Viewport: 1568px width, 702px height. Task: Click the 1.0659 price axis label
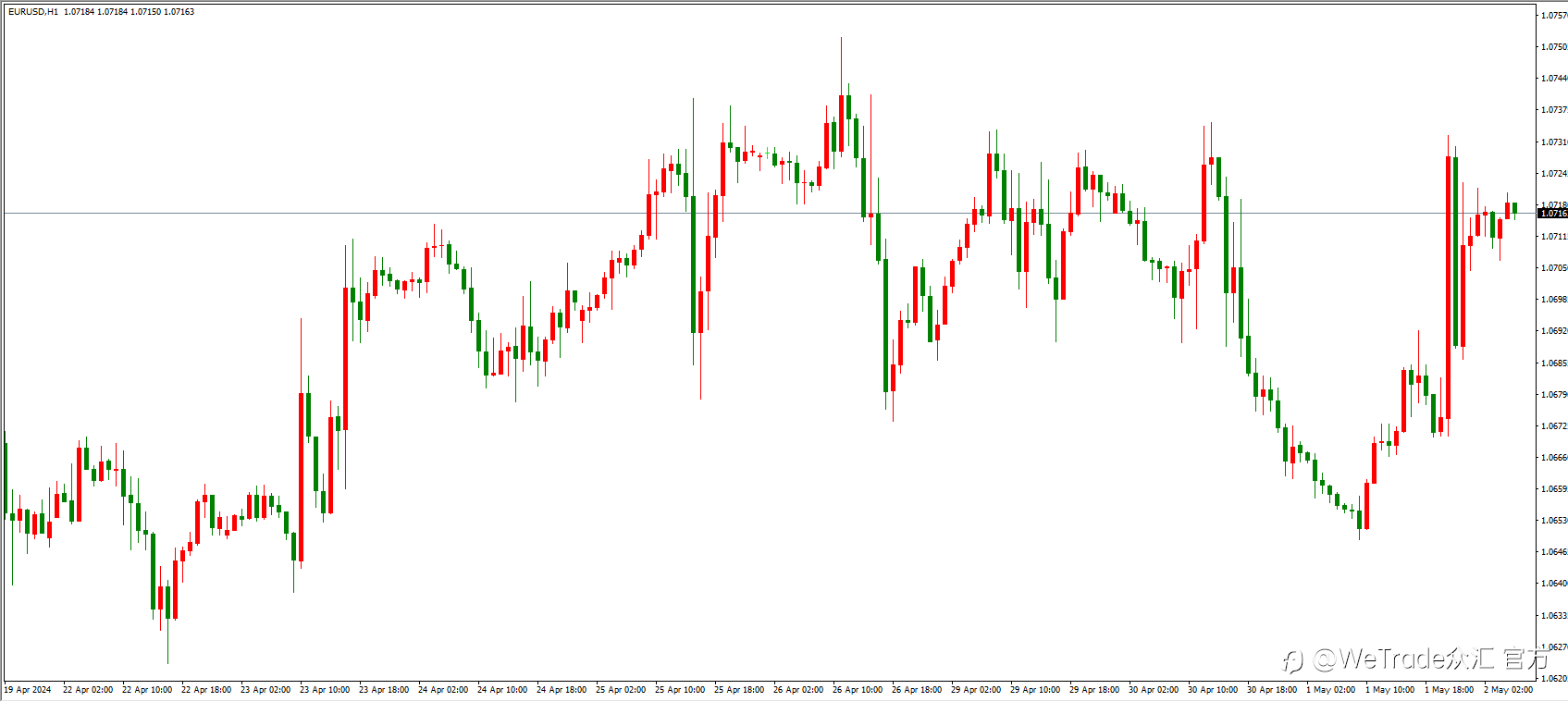click(1555, 489)
